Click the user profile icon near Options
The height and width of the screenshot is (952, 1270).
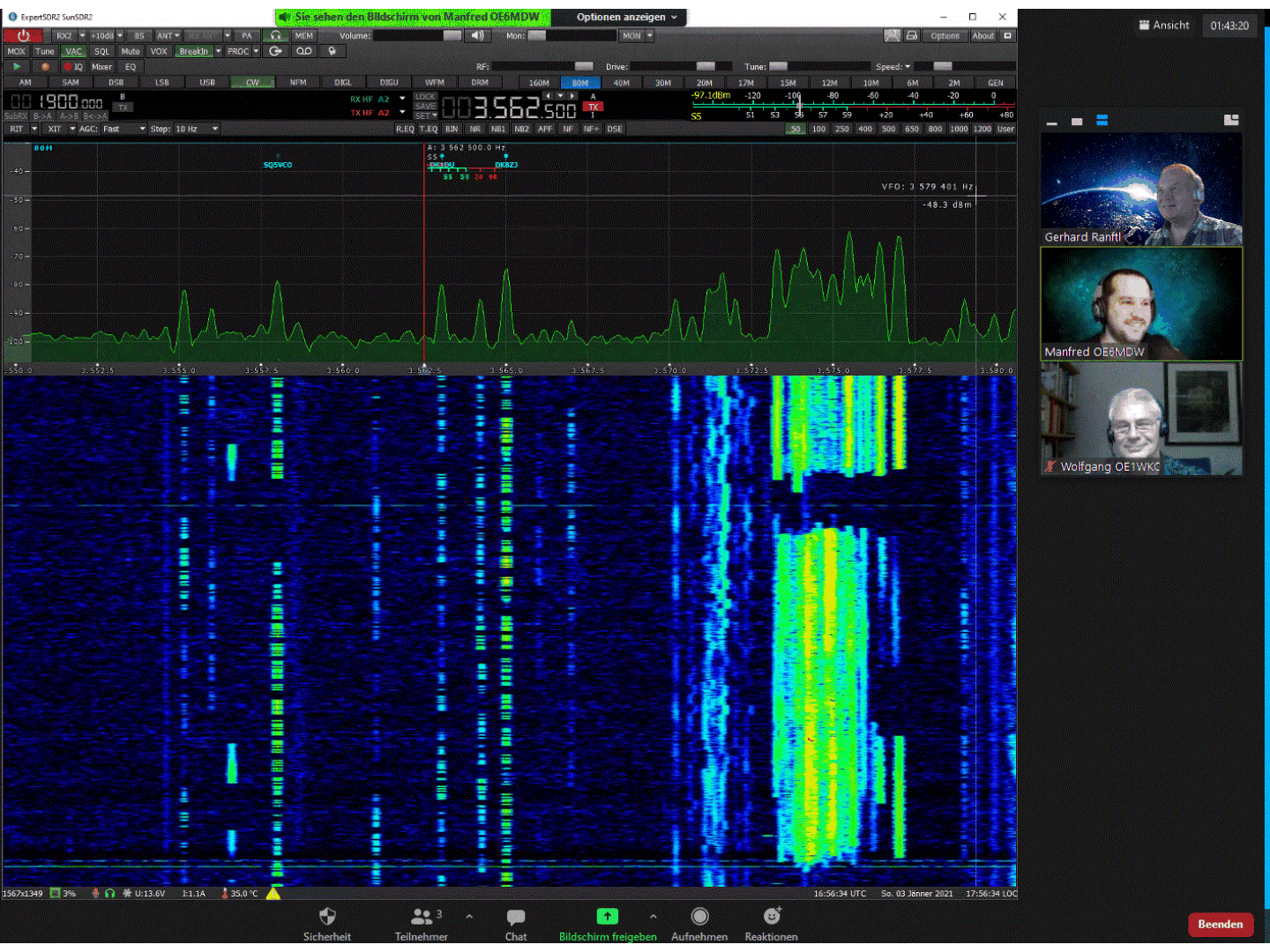(x=893, y=35)
